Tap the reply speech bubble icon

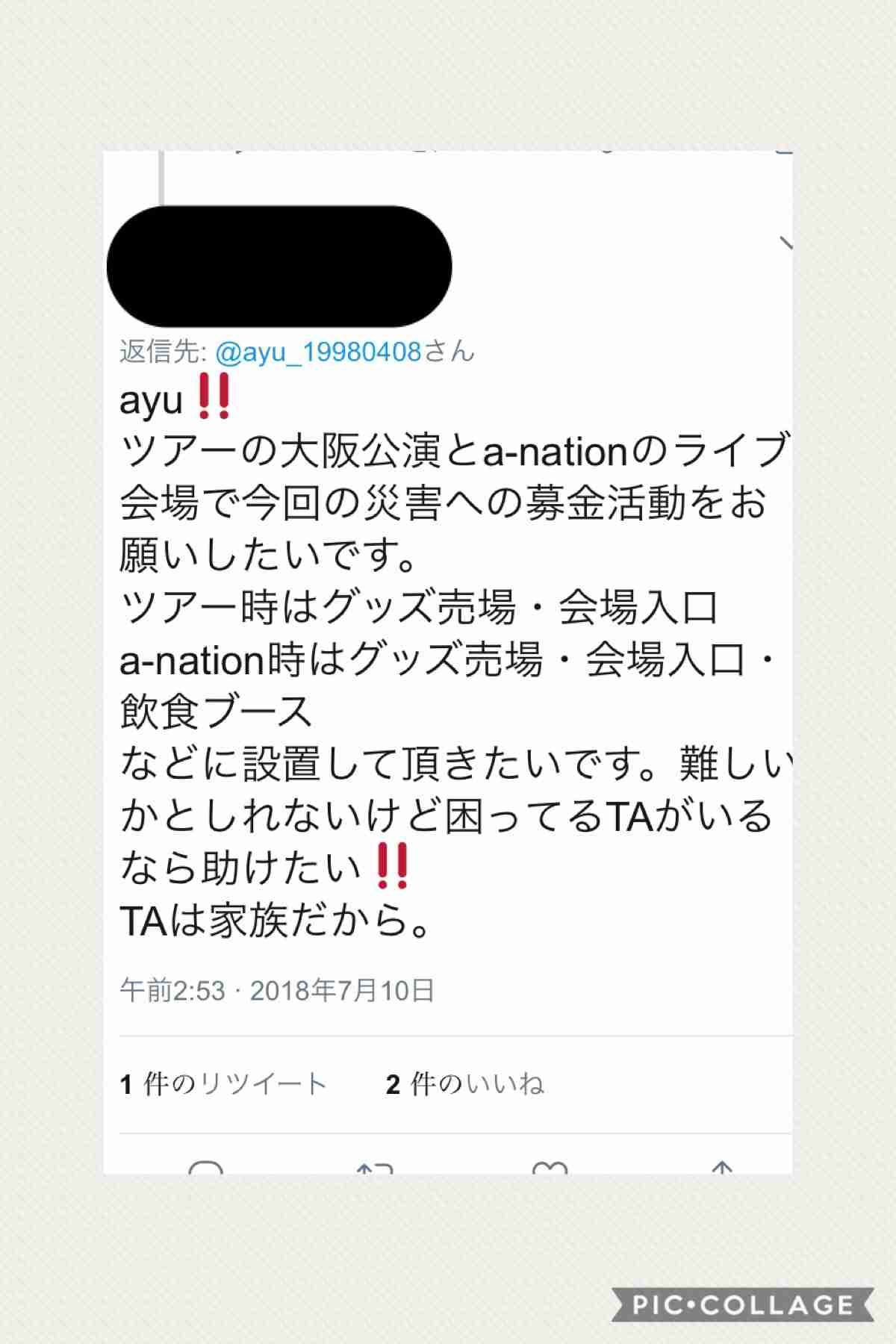[205, 1167]
